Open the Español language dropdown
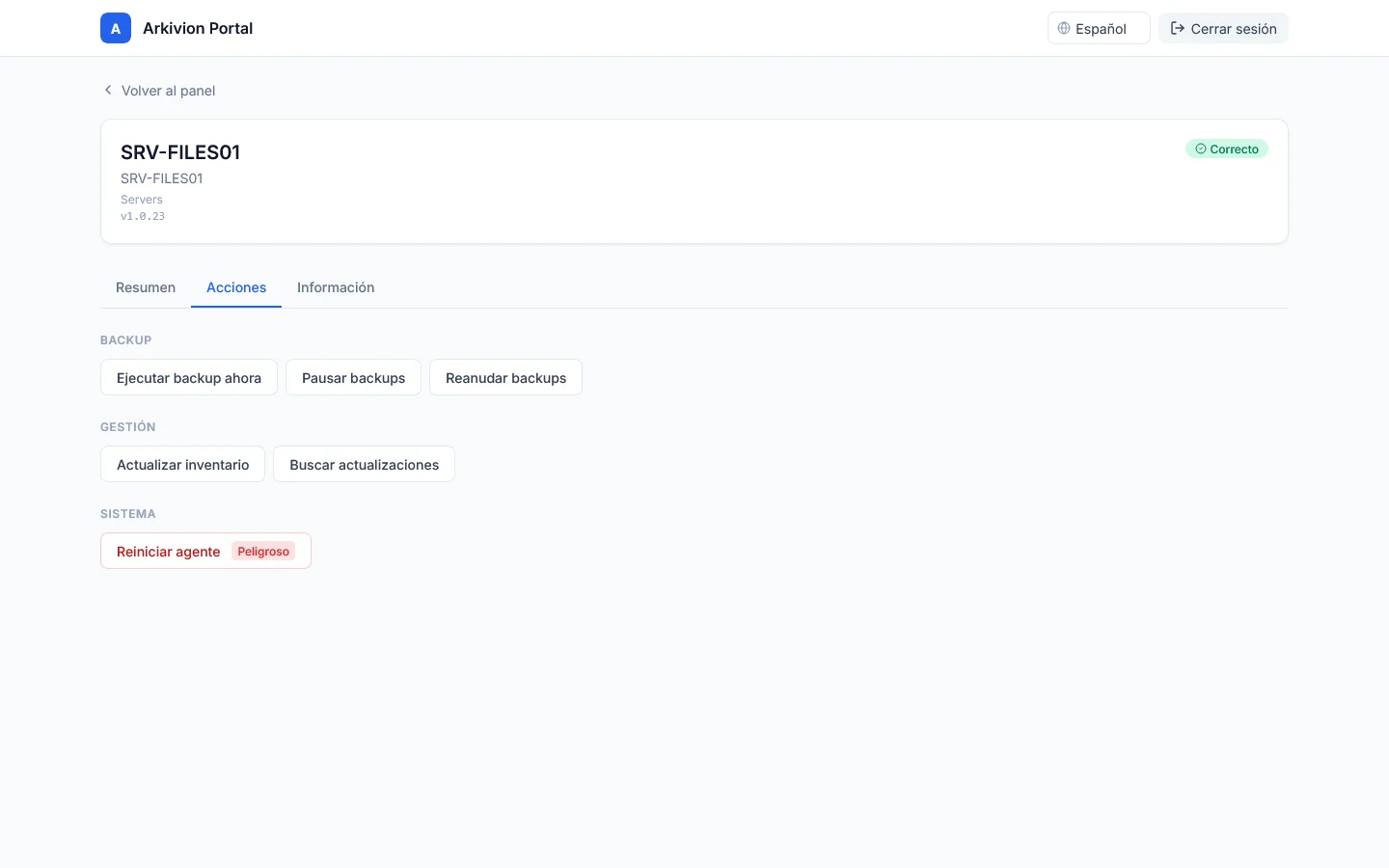Image resolution: width=1389 pixels, height=868 pixels. point(1099,28)
